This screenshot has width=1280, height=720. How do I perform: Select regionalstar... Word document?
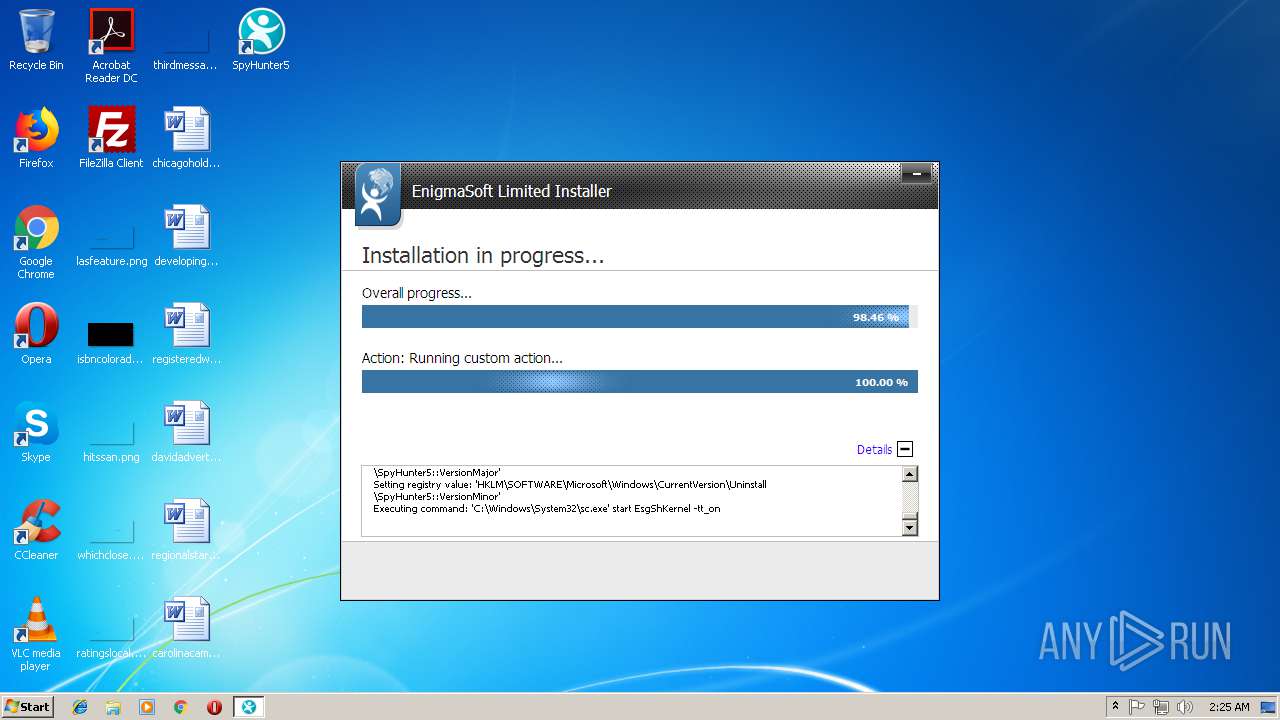(186, 530)
